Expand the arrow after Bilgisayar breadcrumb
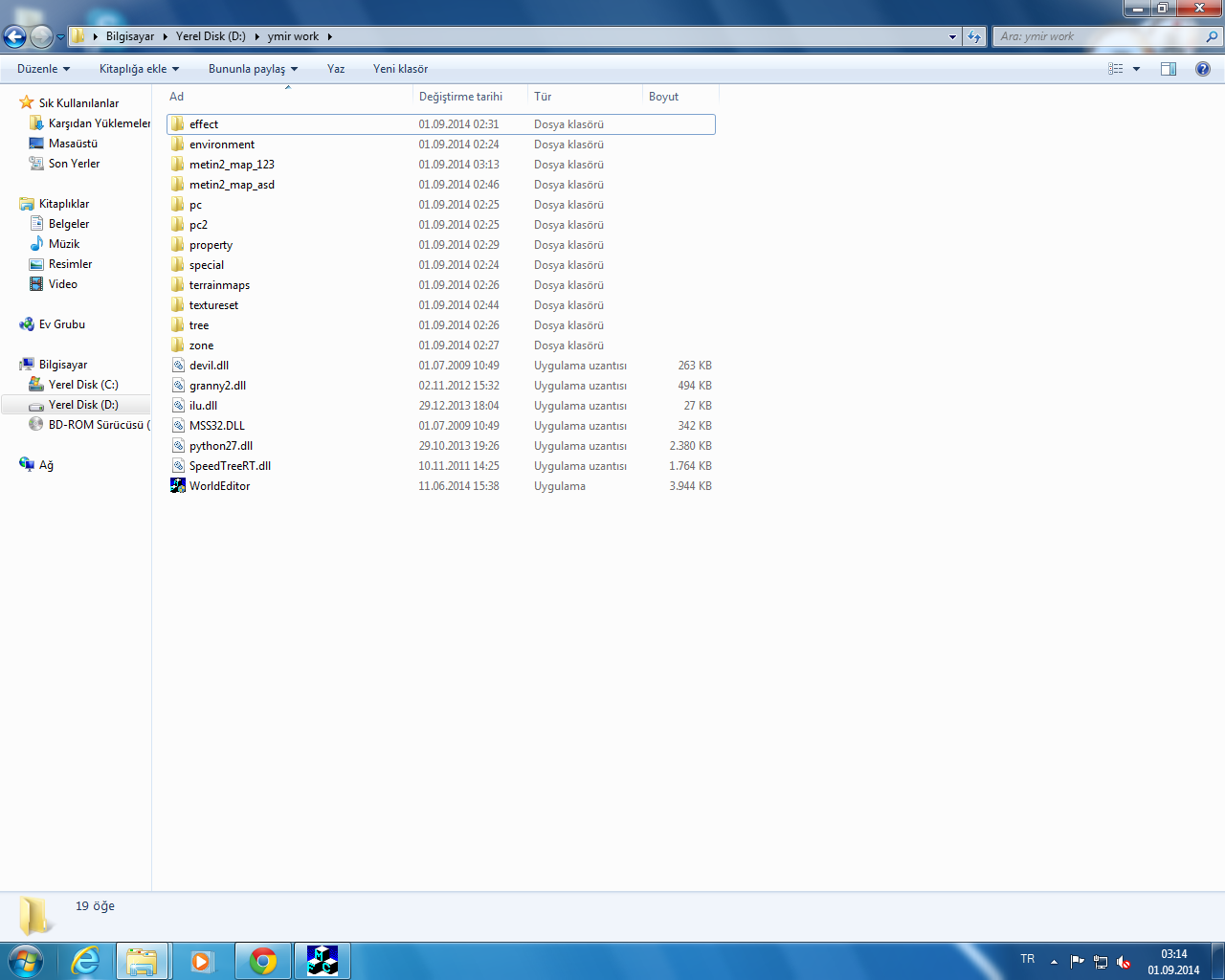1225x980 pixels. tap(165, 36)
